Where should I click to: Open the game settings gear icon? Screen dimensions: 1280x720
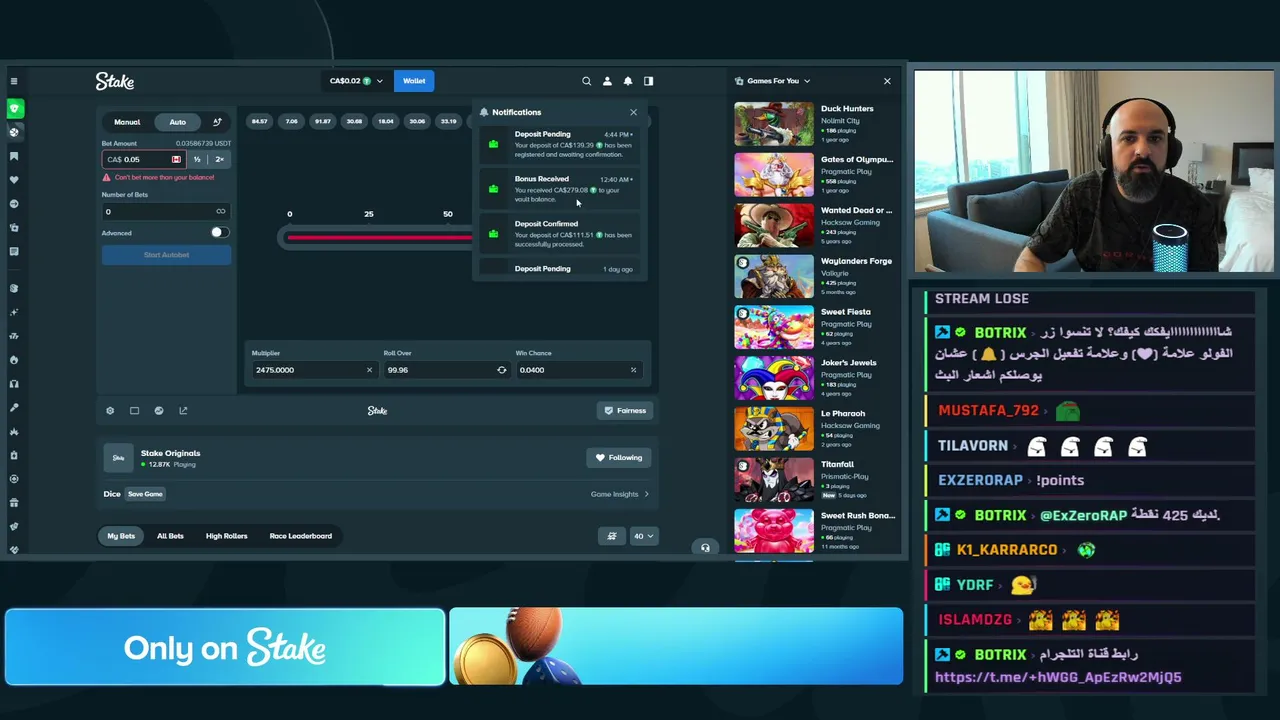click(110, 410)
